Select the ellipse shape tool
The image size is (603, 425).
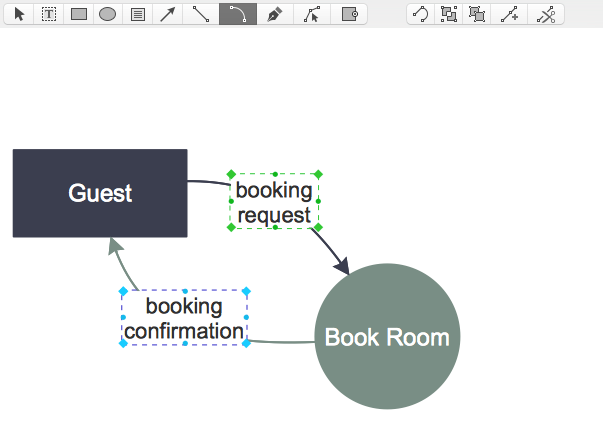coord(108,14)
